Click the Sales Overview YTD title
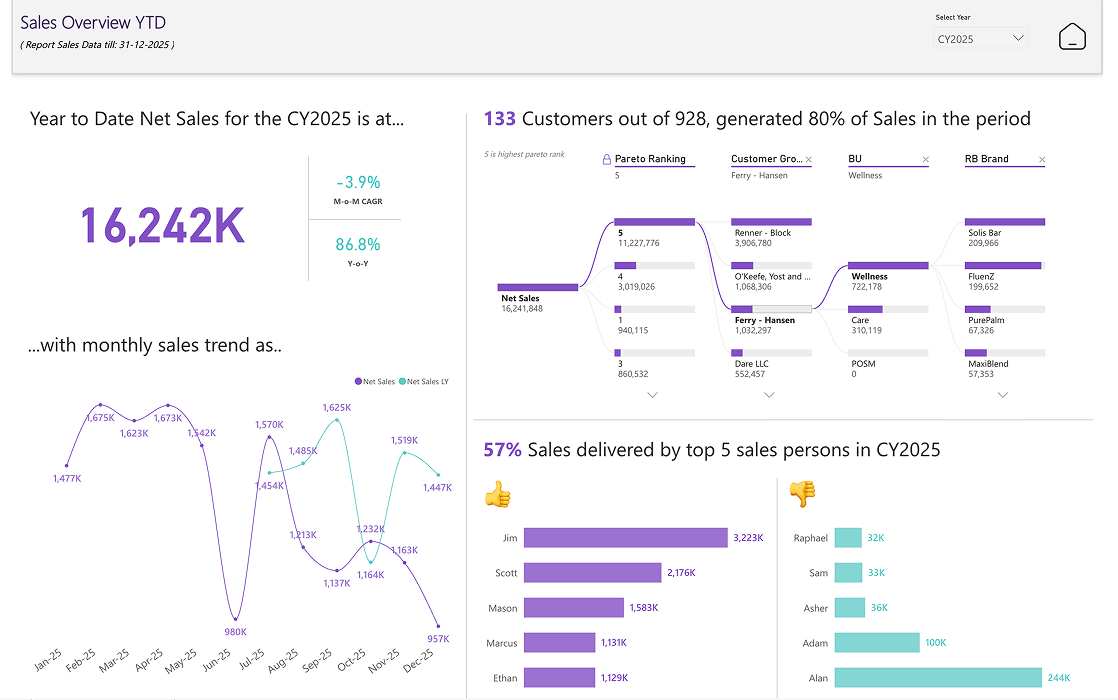Screen dimensions: 1118x700 click(93, 23)
